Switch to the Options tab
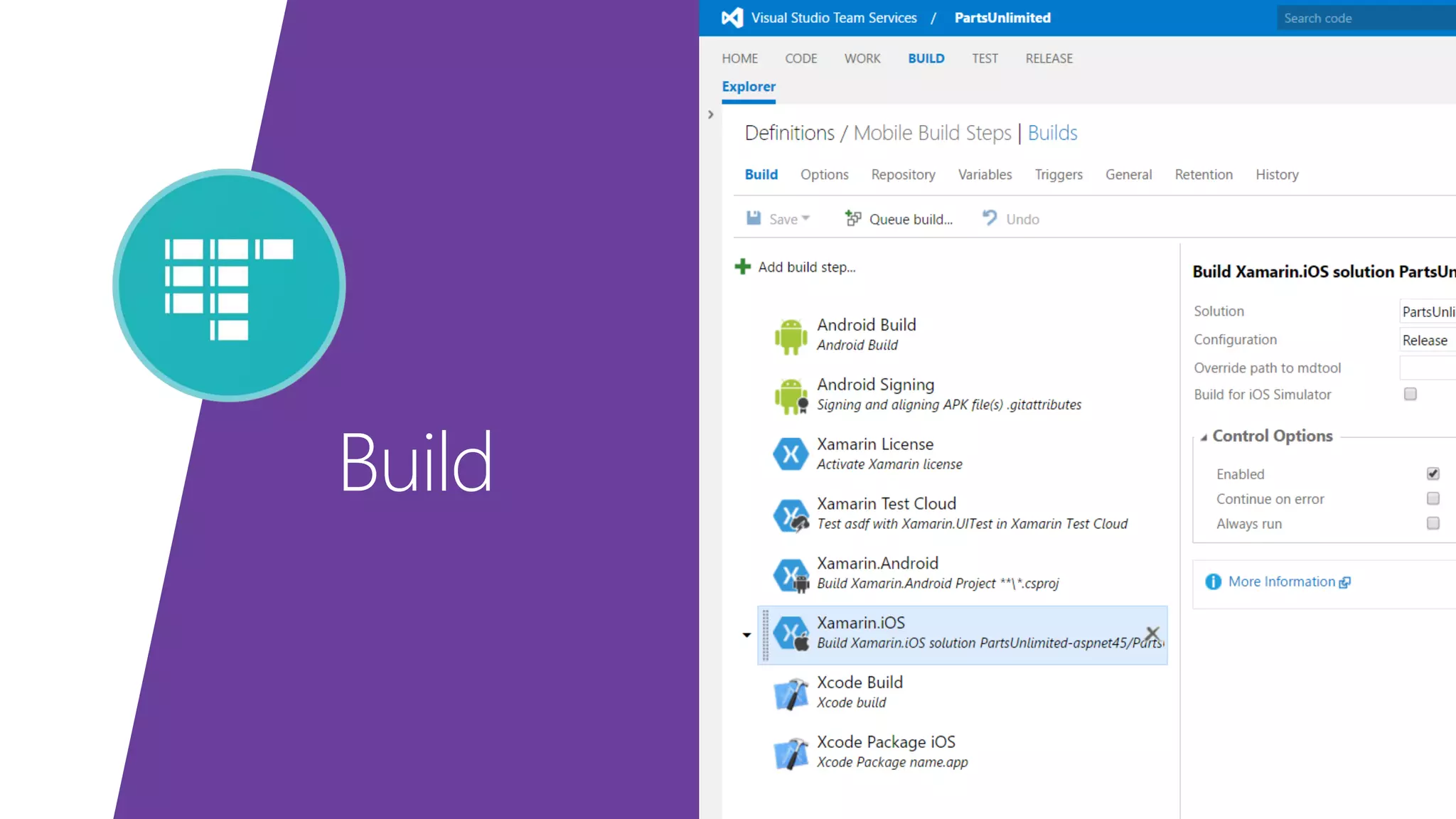The height and width of the screenshot is (819, 1456). point(824,174)
